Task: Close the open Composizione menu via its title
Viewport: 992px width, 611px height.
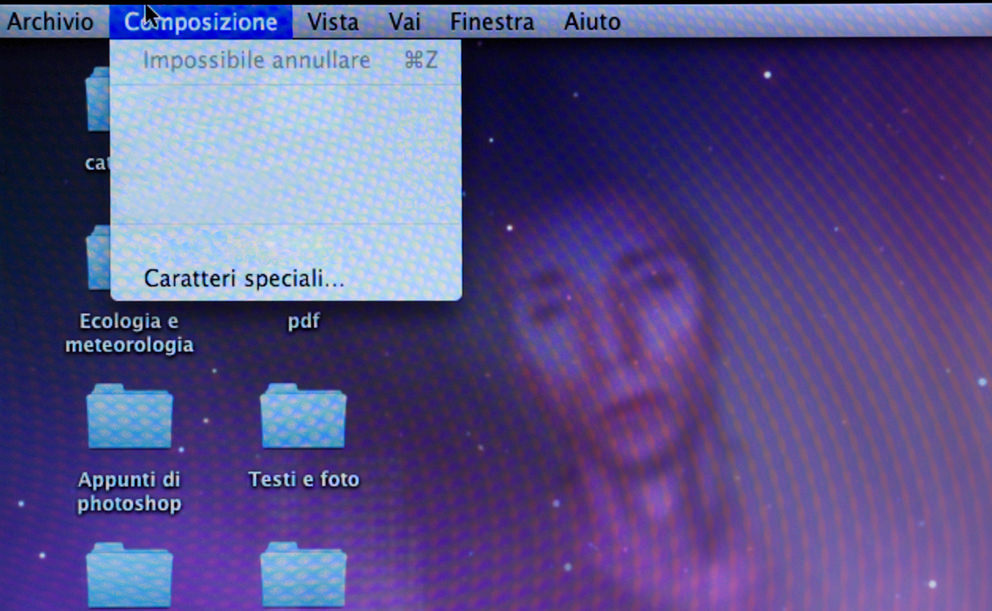Action: pyautogui.click(x=201, y=21)
